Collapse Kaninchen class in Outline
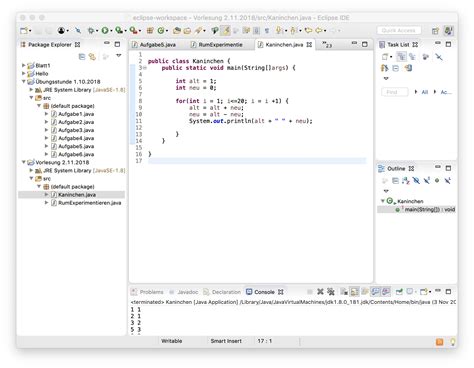 [x=383, y=201]
